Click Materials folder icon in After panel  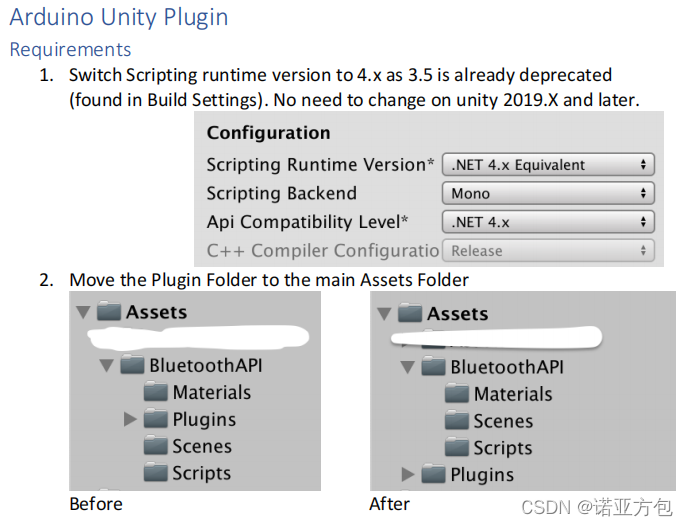[x=457, y=393]
